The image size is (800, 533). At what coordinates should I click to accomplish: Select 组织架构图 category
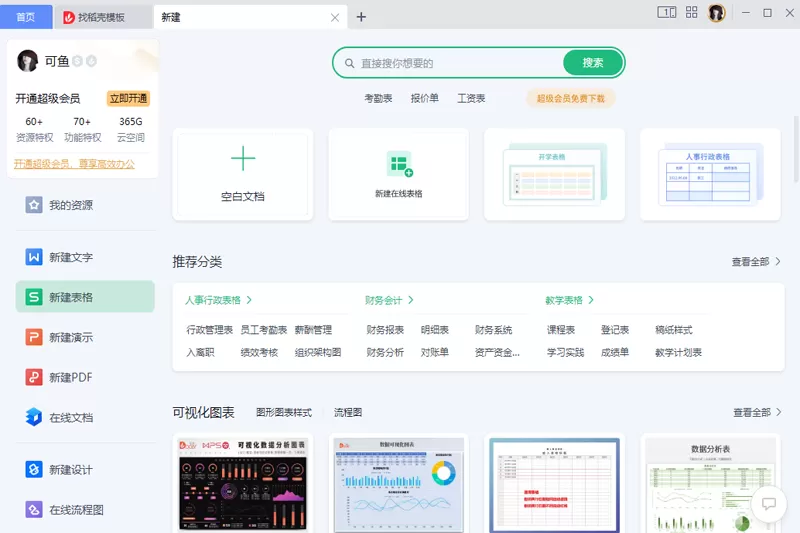[318, 352]
